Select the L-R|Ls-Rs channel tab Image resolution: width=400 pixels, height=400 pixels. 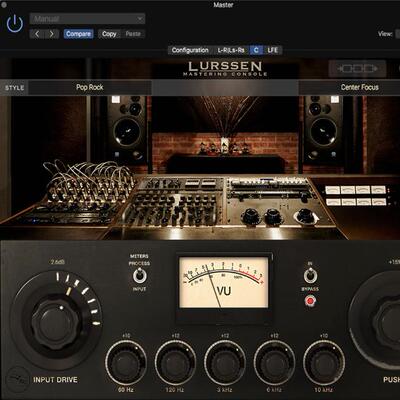[x=231, y=50]
